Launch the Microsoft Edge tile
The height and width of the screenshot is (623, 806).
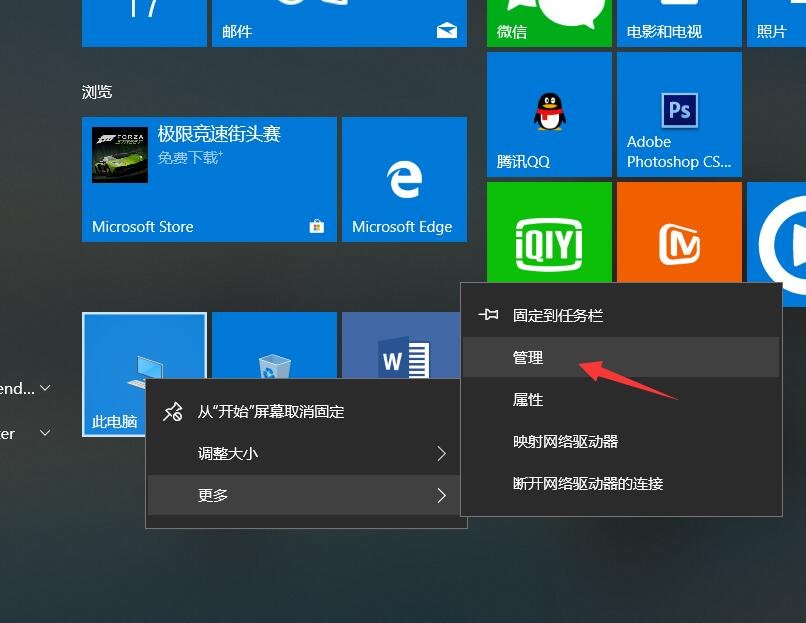[x=404, y=179]
